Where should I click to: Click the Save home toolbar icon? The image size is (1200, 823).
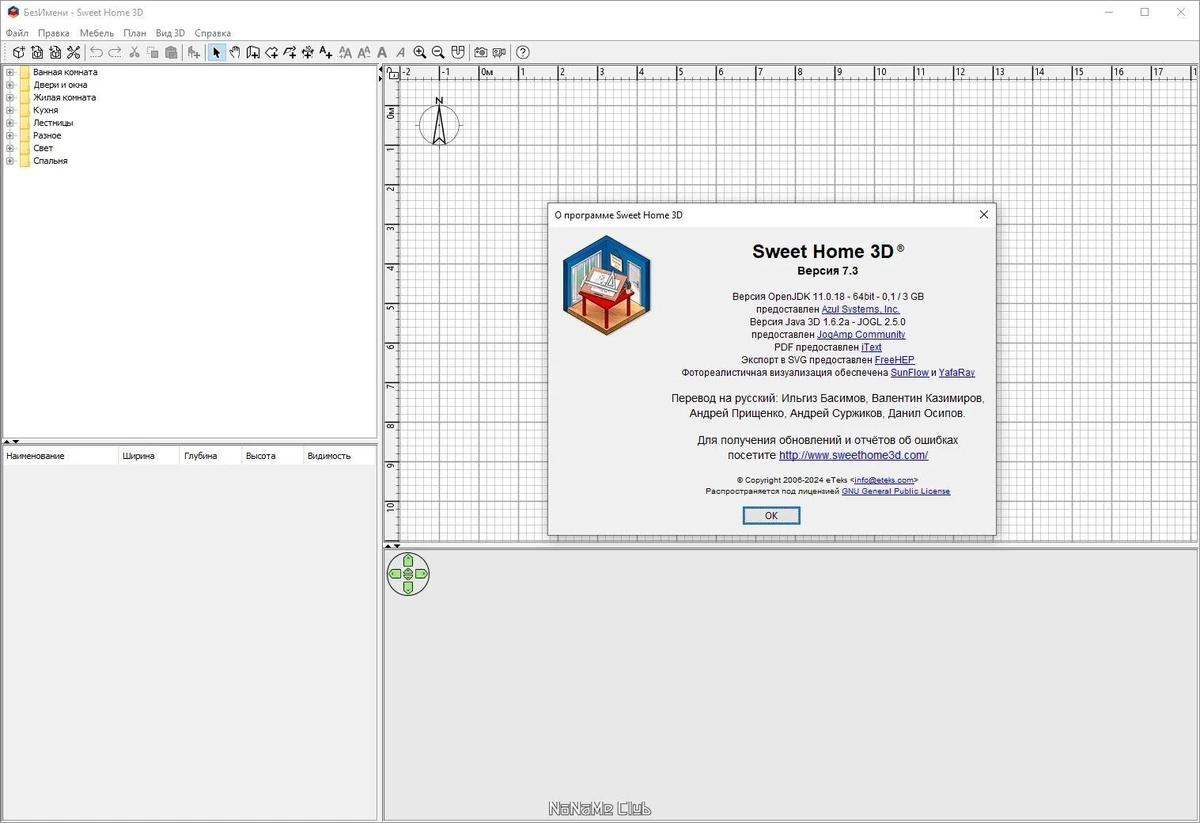click(x=55, y=52)
